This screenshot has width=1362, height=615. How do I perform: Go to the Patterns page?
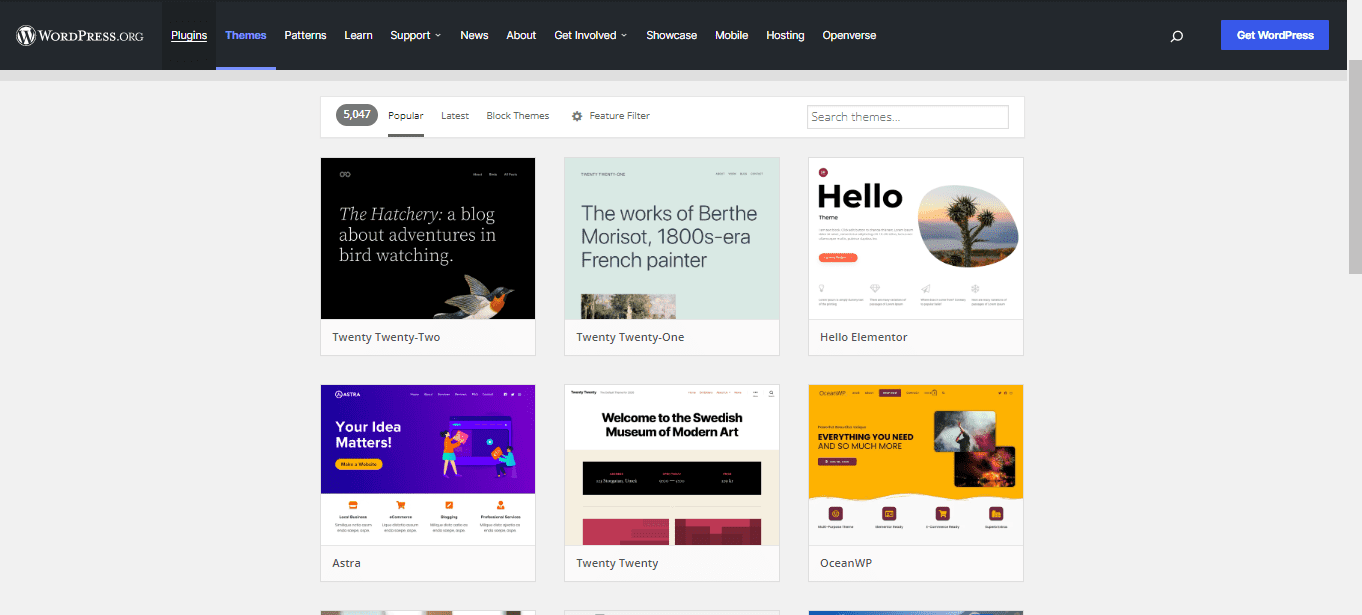pos(305,35)
